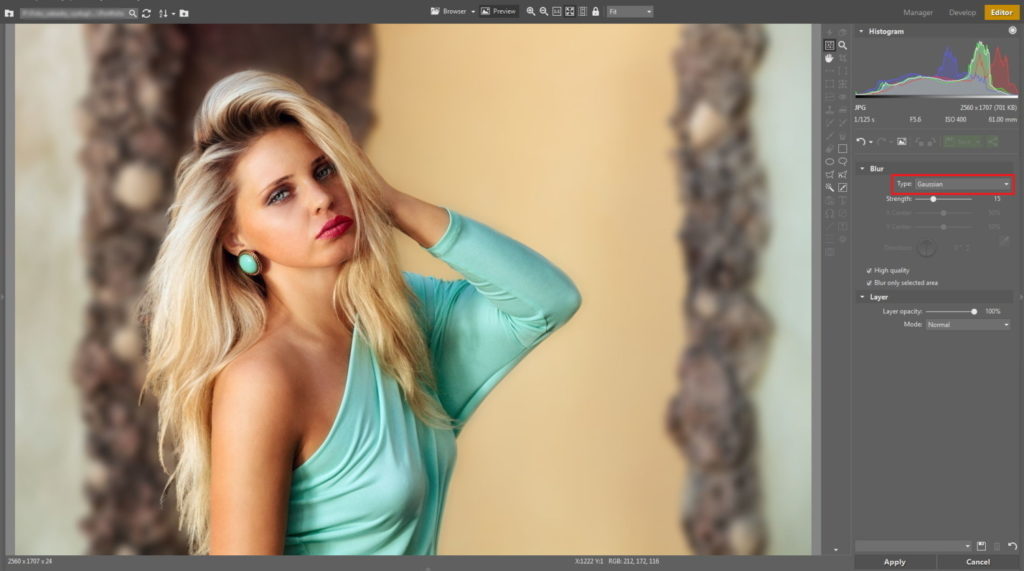Switch to the Editor tab
This screenshot has width=1024, height=571.
(1001, 12)
